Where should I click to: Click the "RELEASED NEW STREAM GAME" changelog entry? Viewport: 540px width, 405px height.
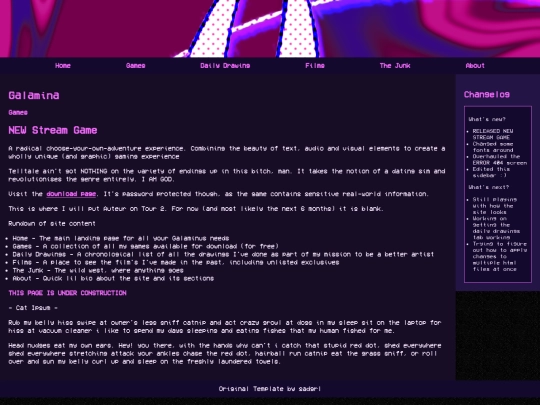coord(493,134)
